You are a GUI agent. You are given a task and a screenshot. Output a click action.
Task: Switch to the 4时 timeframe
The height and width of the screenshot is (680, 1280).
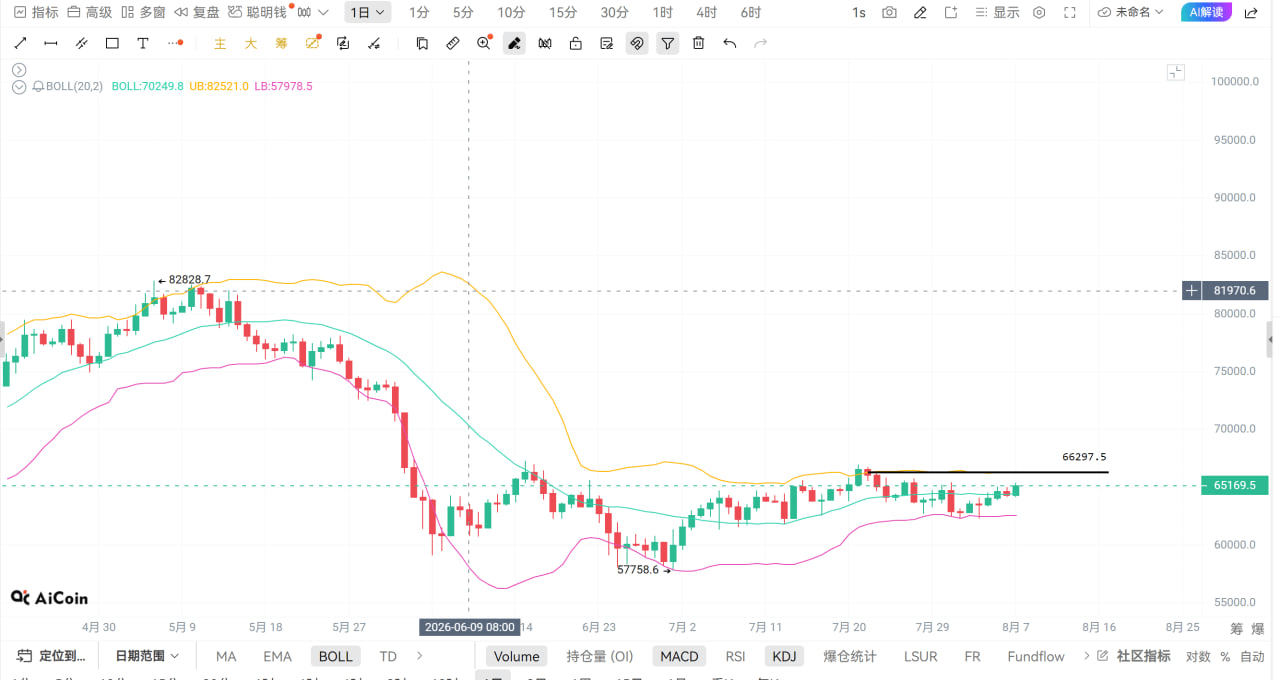coord(707,12)
